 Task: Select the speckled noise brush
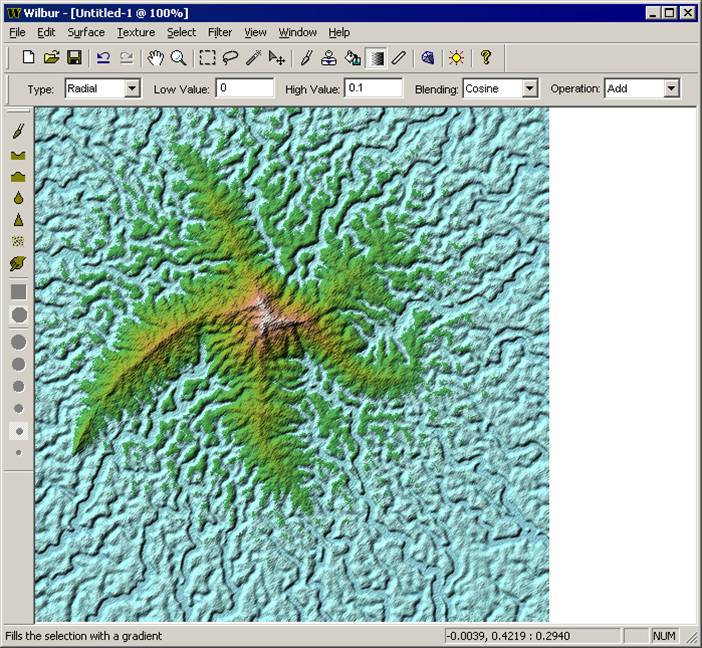tap(18, 241)
